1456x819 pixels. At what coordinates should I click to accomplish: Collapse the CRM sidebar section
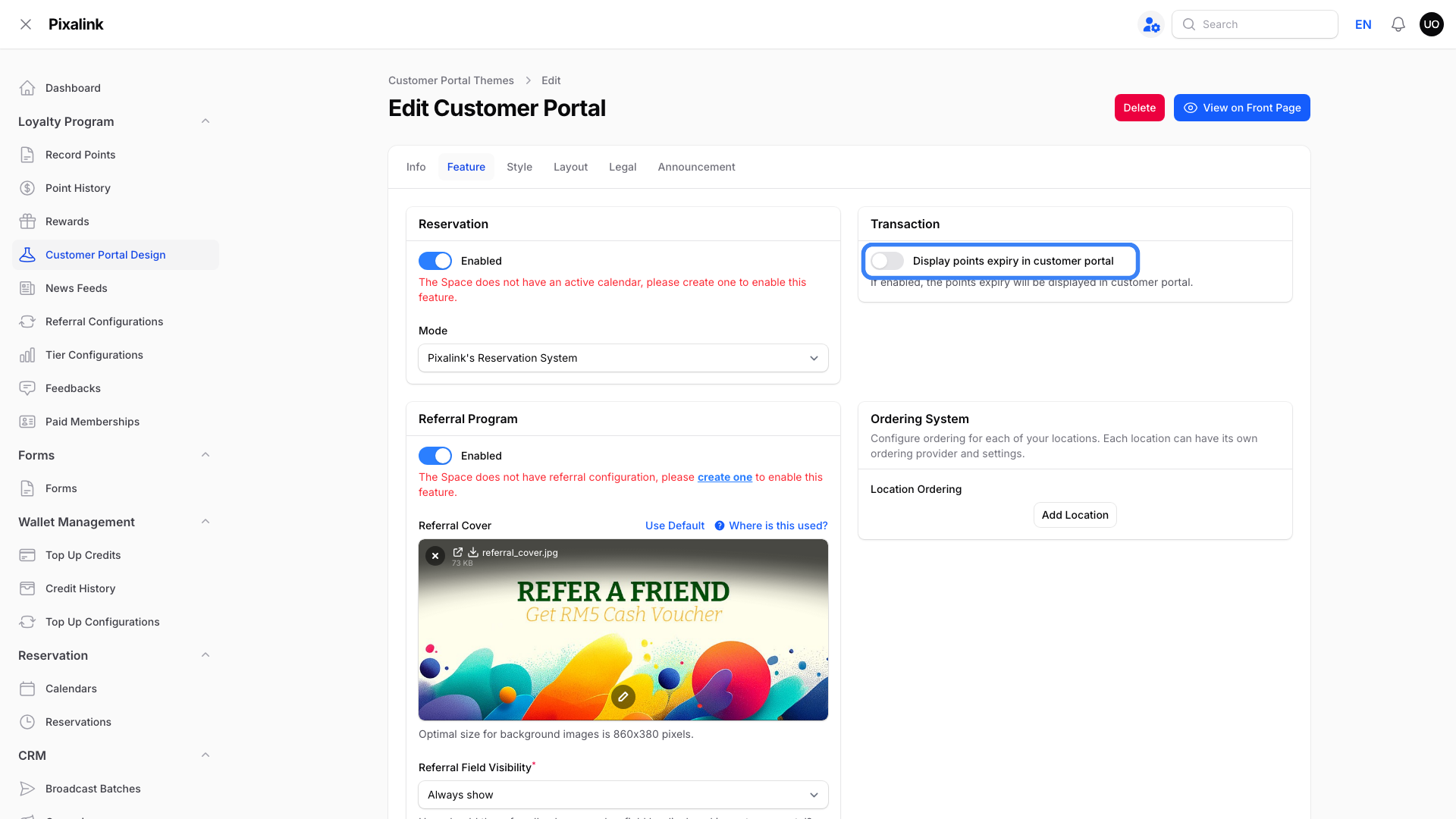click(x=206, y=755)
